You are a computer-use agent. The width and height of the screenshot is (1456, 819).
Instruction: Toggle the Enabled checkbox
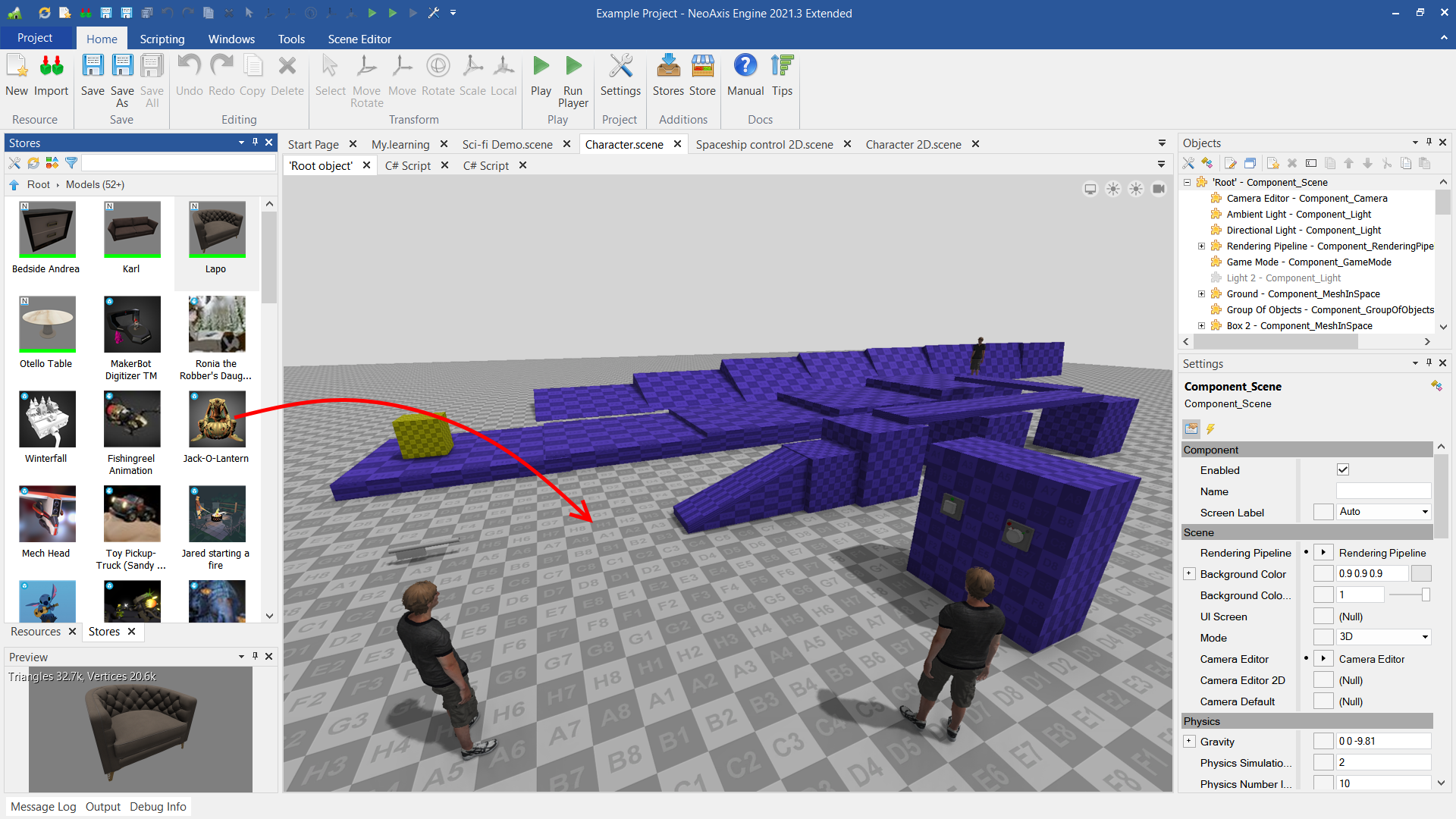pos(1343,470)
